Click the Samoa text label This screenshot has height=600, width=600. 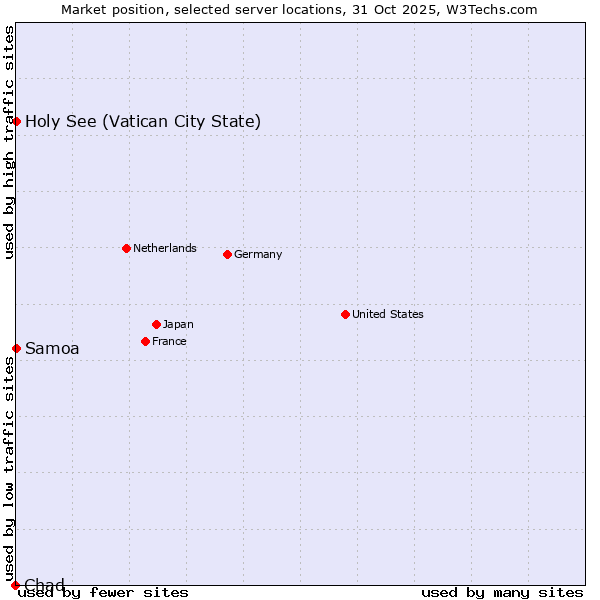(x=52, y=349)
